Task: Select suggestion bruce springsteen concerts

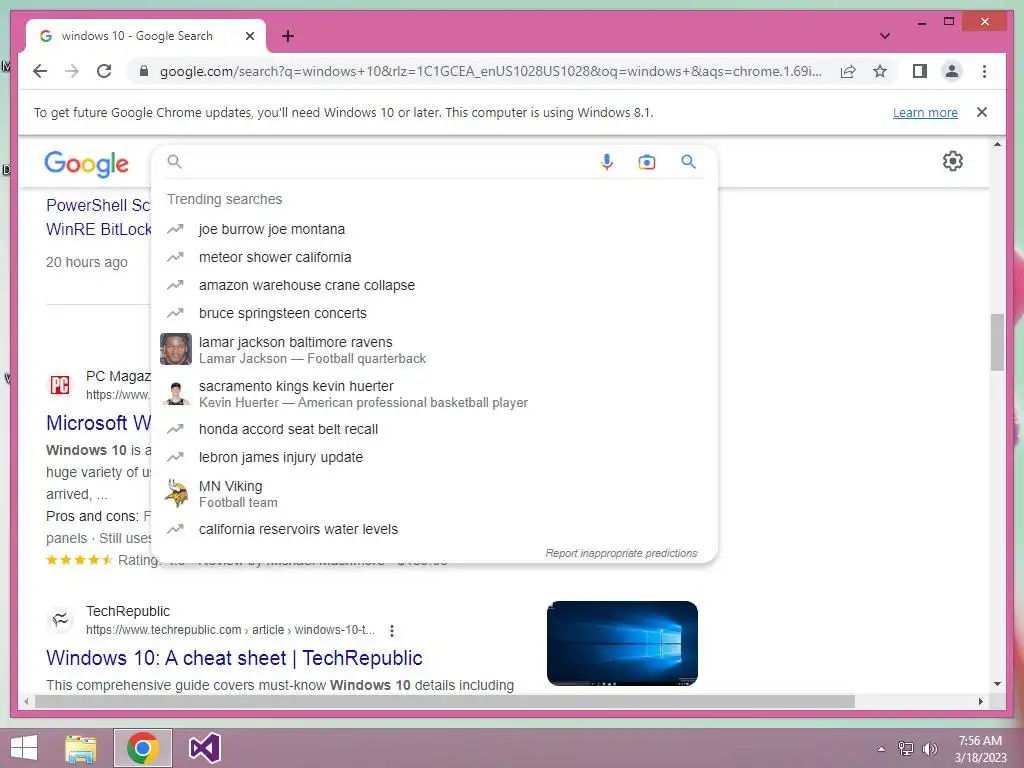Action: pos(434,313)
